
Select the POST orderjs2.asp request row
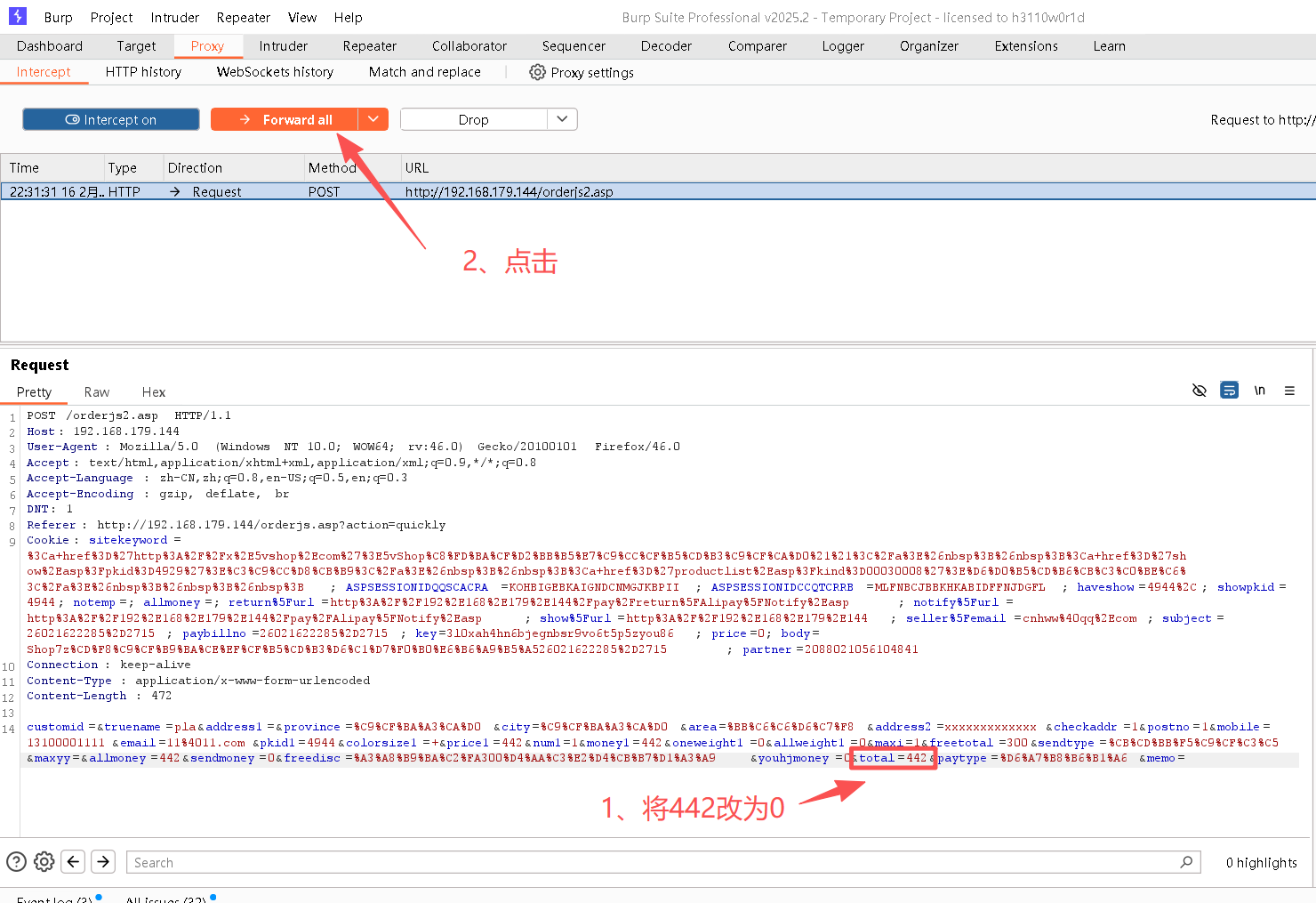(658, 191)
